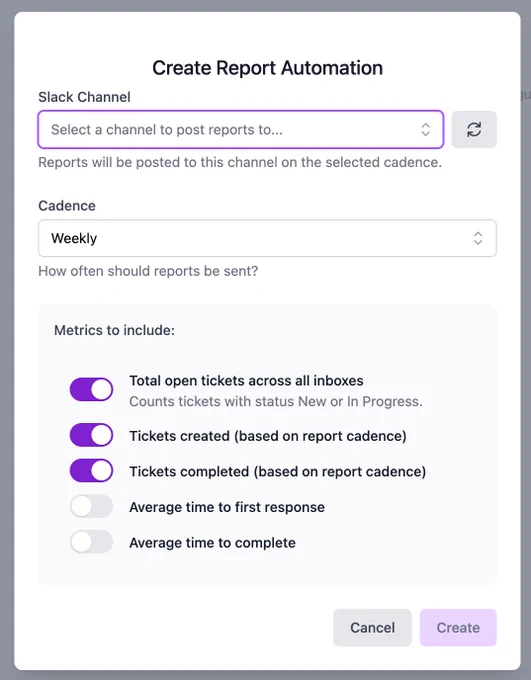Enable Average time to complete toggle
Screen dimensions: 531x680
point(92,542)
